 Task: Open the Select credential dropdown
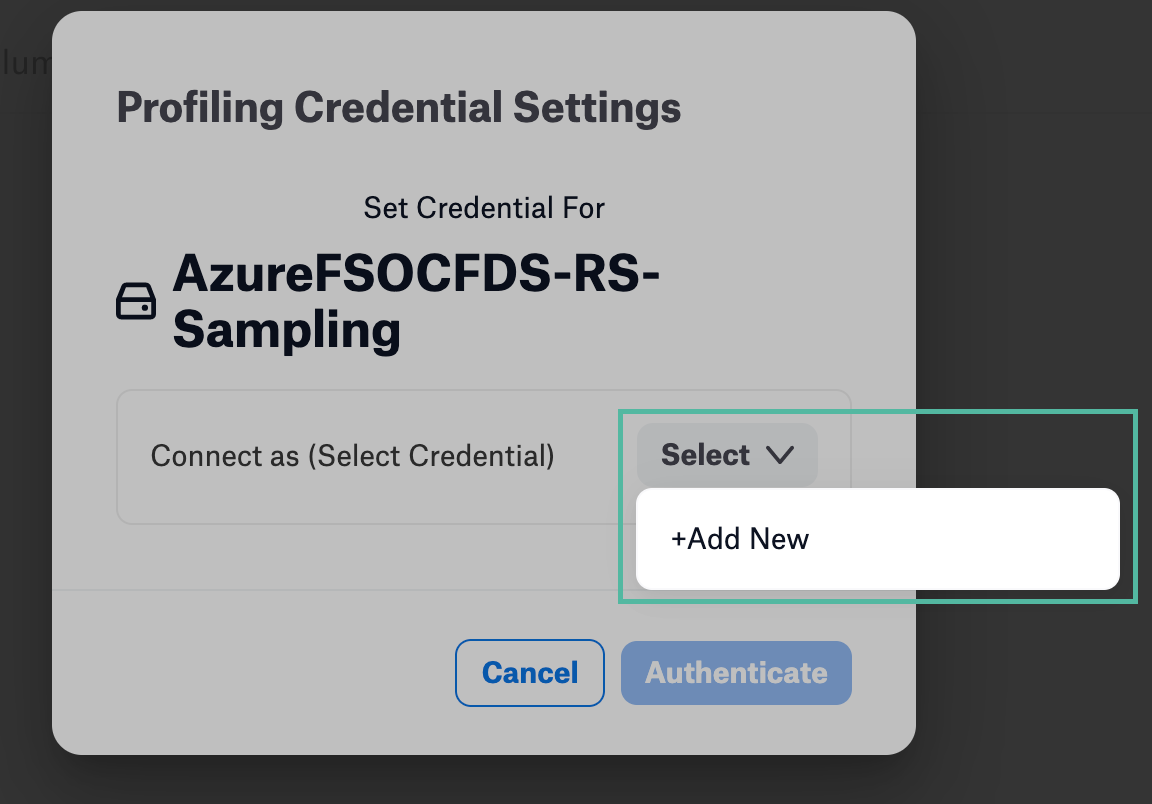(x=727, y=454)
